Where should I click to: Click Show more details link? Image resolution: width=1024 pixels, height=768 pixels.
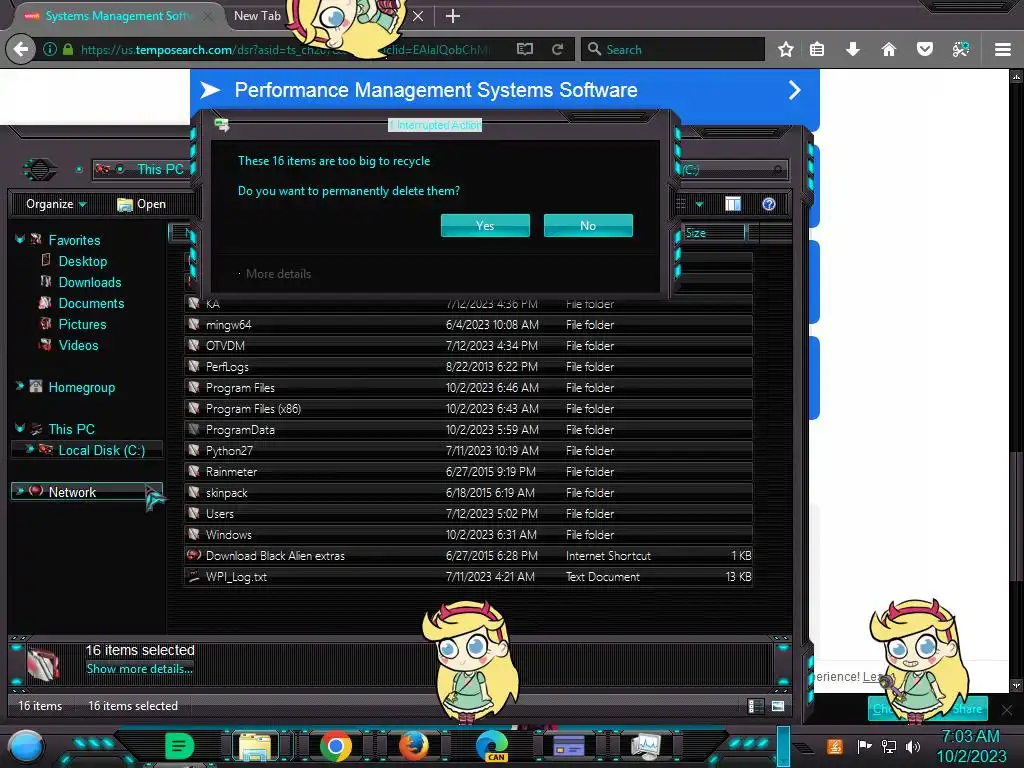(139, 669)
